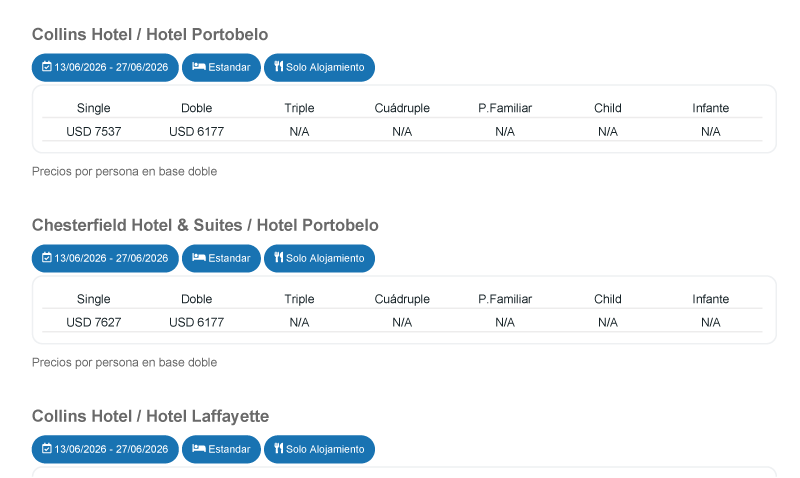Open the Collins Hotel / Hotel Portobelo heading
Image resolution: width=800 pixels, height=478 pixels.
tap(150, 35)
